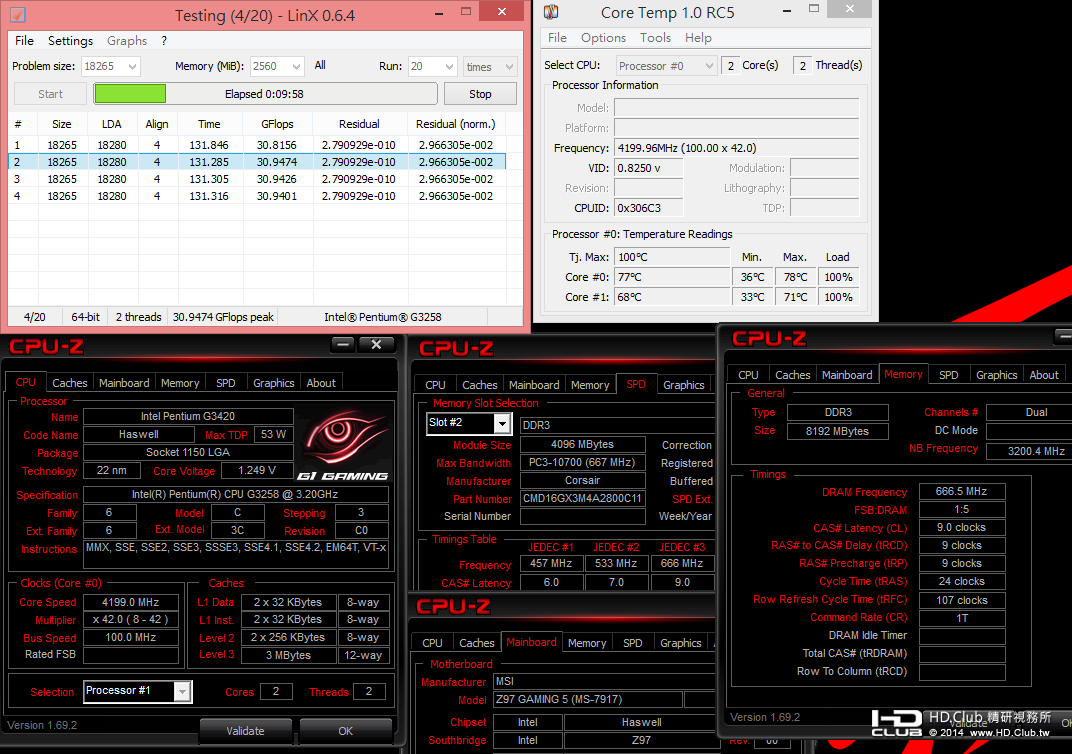Screen dimensions: 1072x754
Task: Click the Specification field Pentium G3258 @ 3.20GHz
Action: [x=236, y=494]
